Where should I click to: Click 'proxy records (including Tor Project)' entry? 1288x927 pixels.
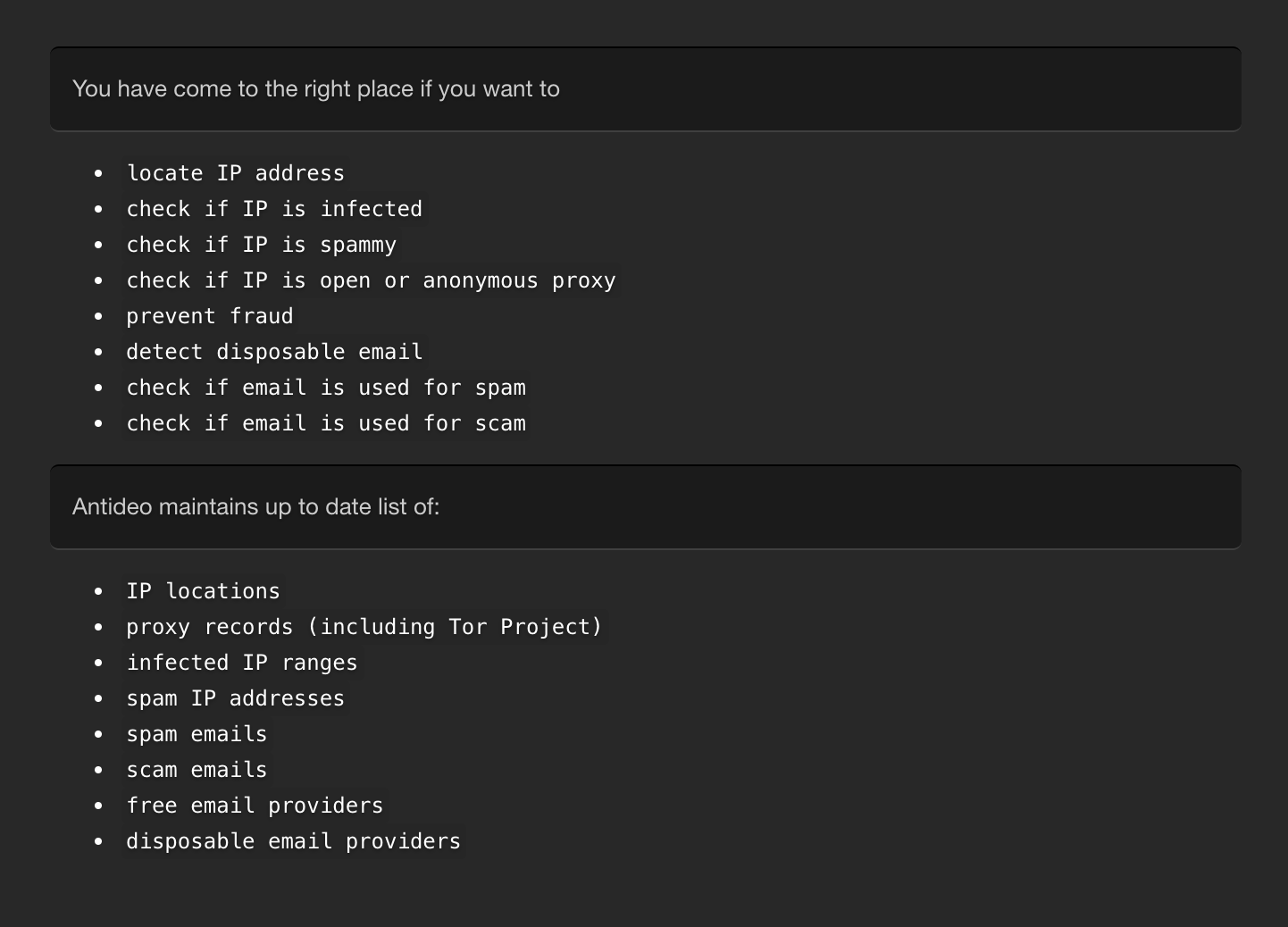pos(364,627)
